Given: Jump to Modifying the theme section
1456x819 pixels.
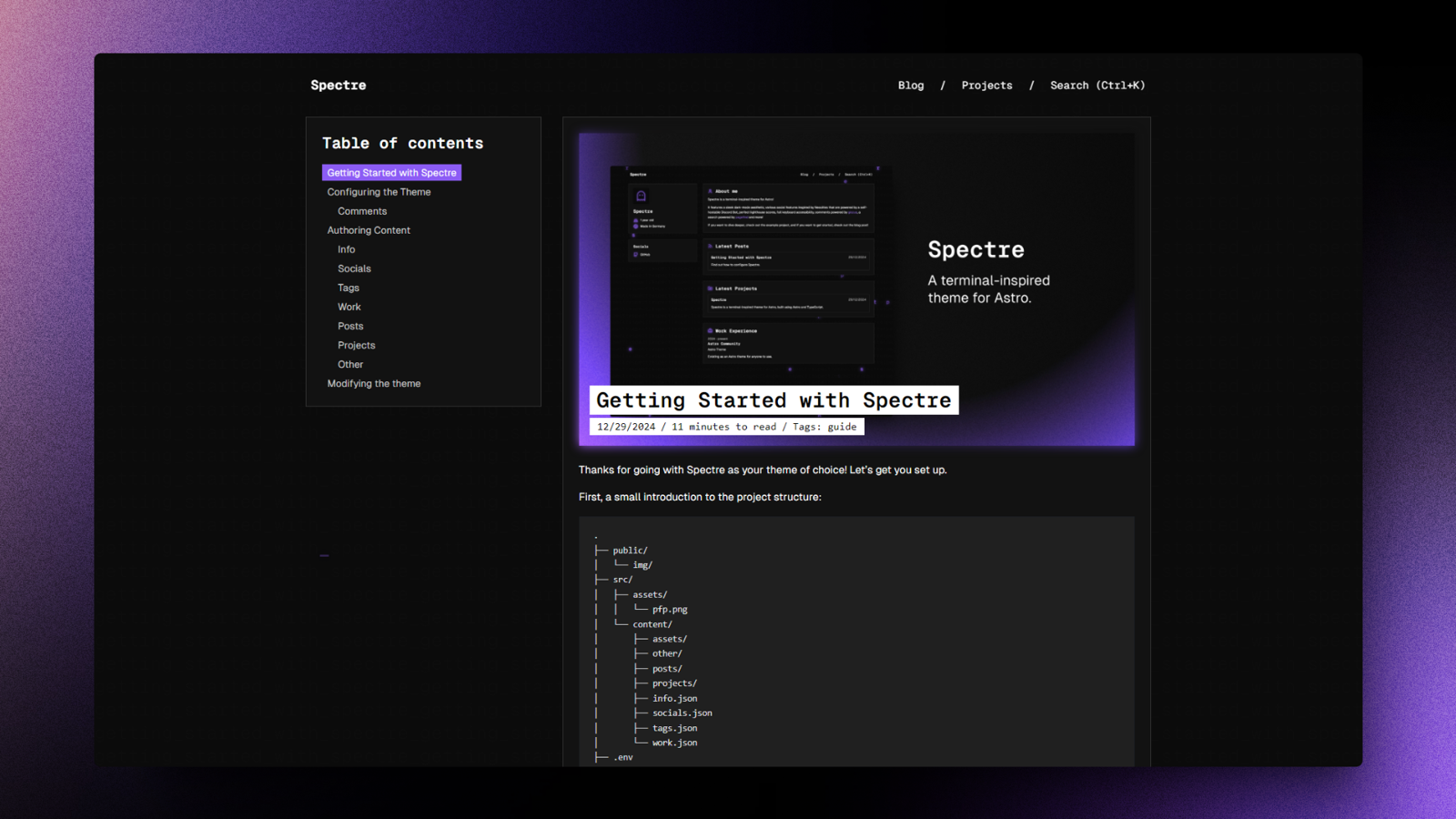Looking at the screenshot, I should pos(374,383).
